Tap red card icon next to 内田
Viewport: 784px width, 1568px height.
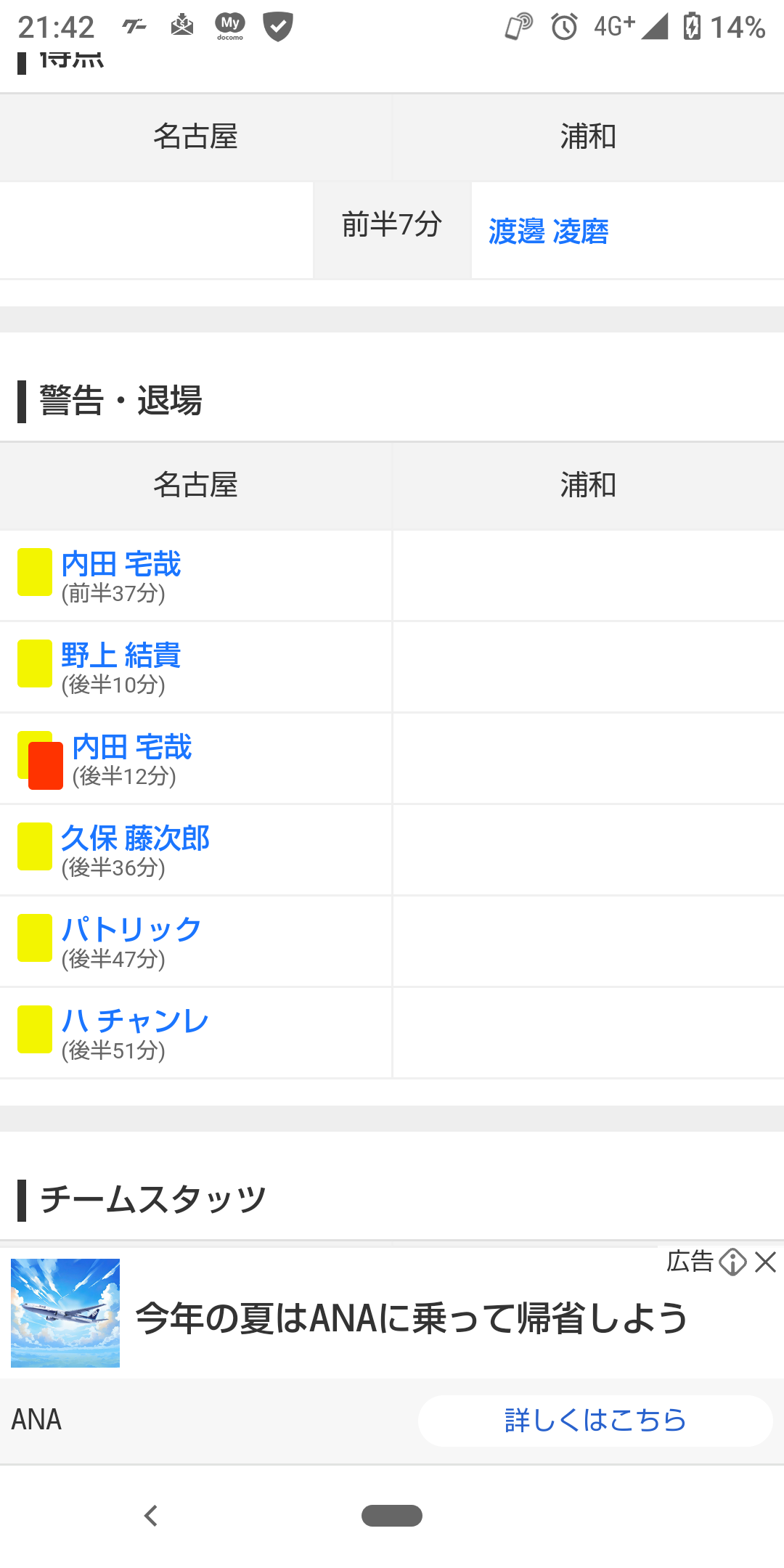pyautogui.click(x=45, y=767)
